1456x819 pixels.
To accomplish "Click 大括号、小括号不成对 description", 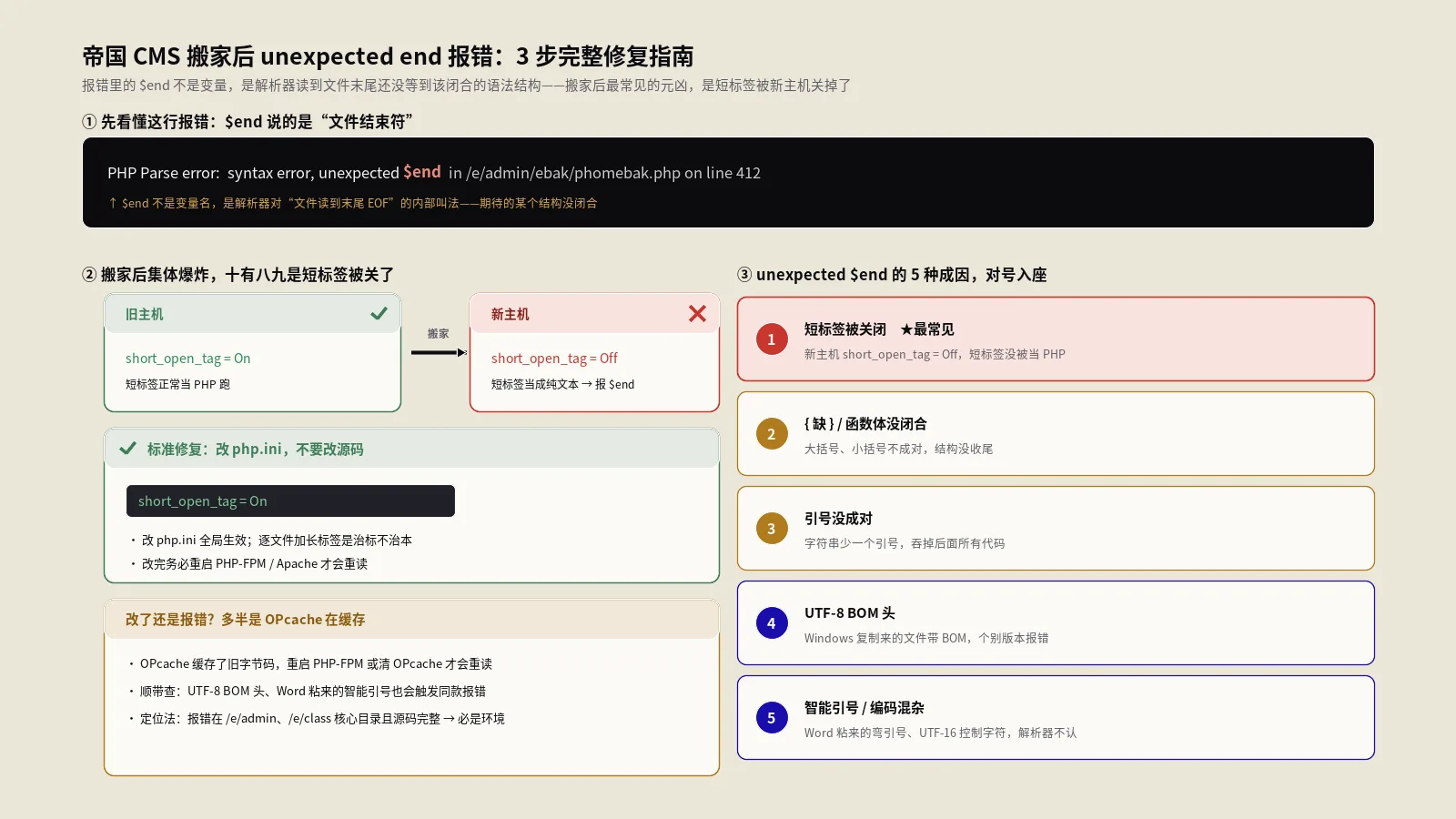I will 898,450.
